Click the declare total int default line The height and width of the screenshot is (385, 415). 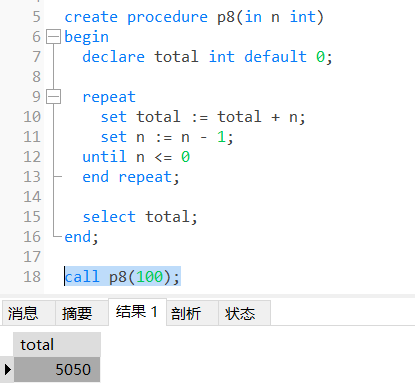point(207,57)
